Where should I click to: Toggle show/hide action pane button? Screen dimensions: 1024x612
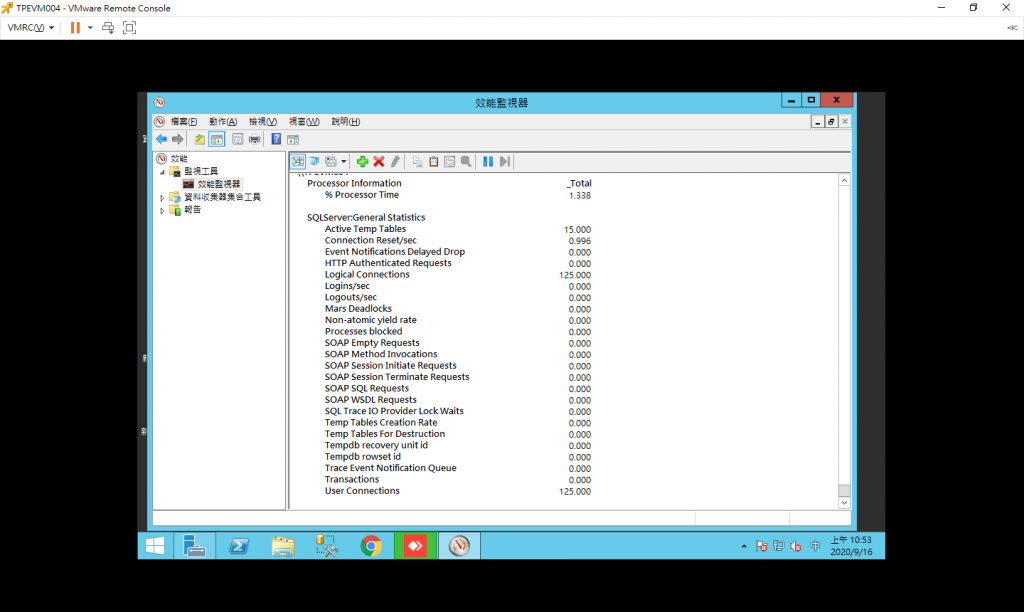pyautogui.click(x=293, y=139)
